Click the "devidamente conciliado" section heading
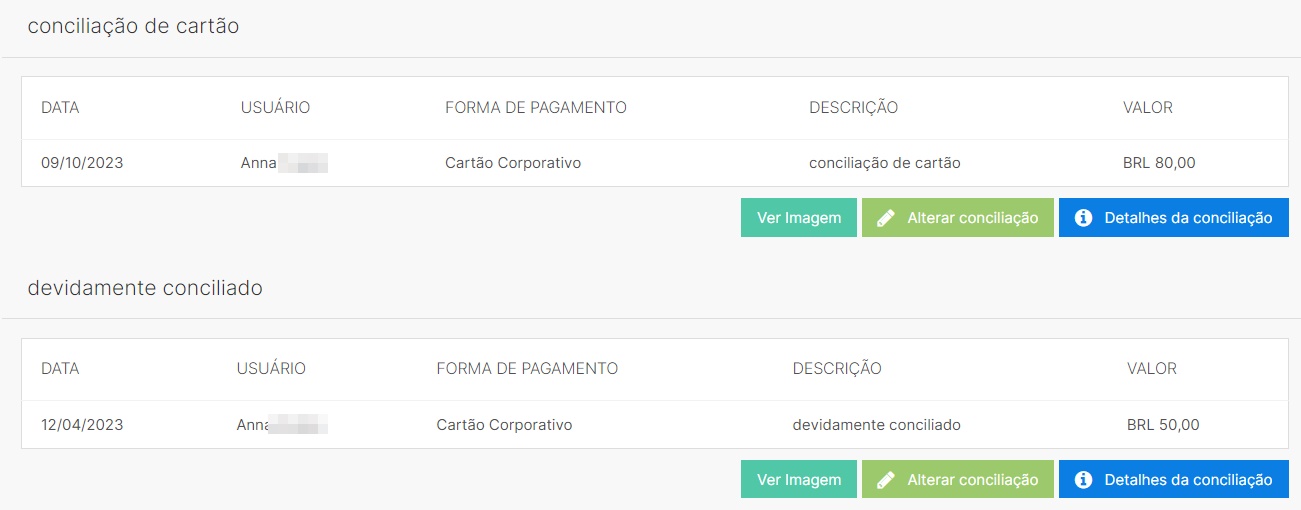 [145, 289]
